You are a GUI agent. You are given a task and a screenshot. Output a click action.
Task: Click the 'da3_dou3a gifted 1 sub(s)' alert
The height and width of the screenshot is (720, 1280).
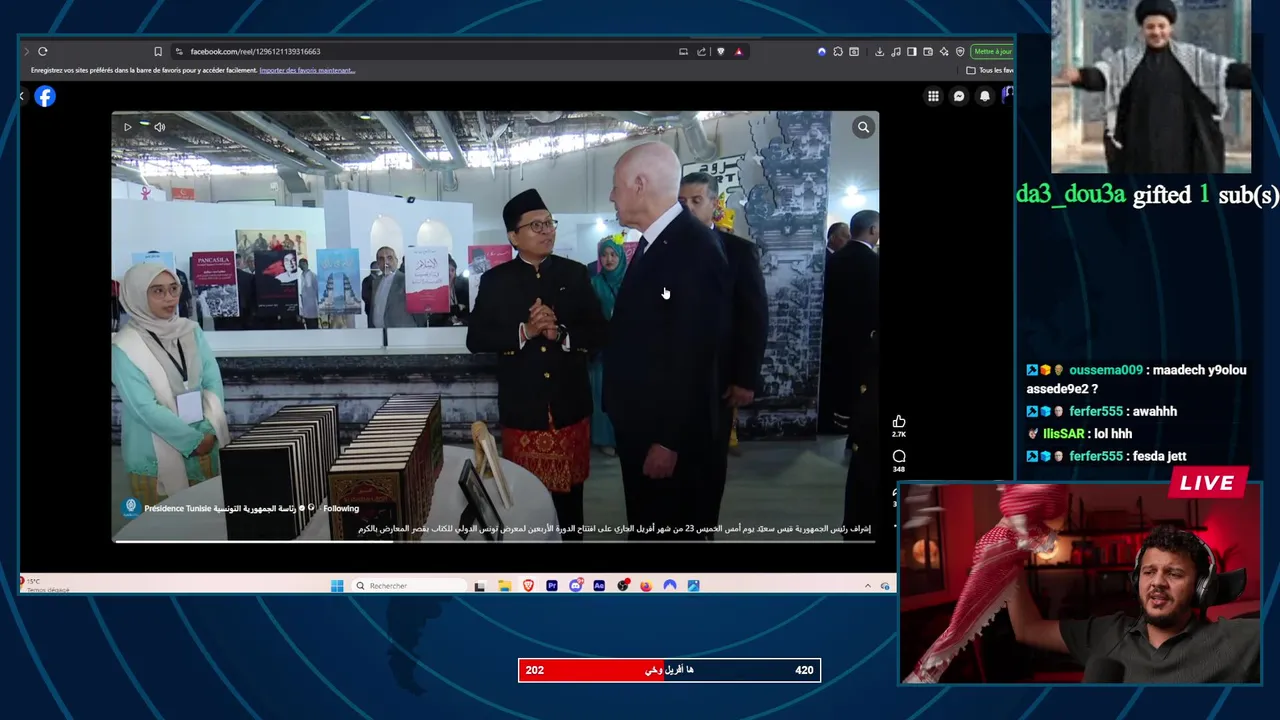point(1147,194)
